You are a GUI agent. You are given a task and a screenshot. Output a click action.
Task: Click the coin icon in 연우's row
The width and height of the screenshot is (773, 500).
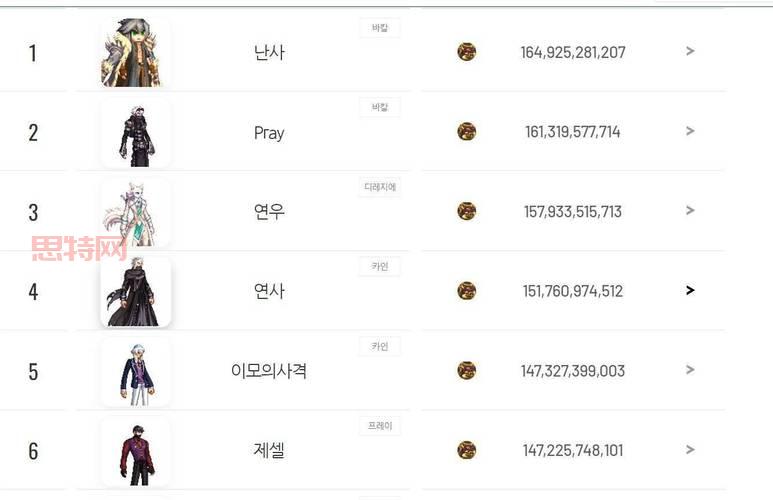[467, 211]
